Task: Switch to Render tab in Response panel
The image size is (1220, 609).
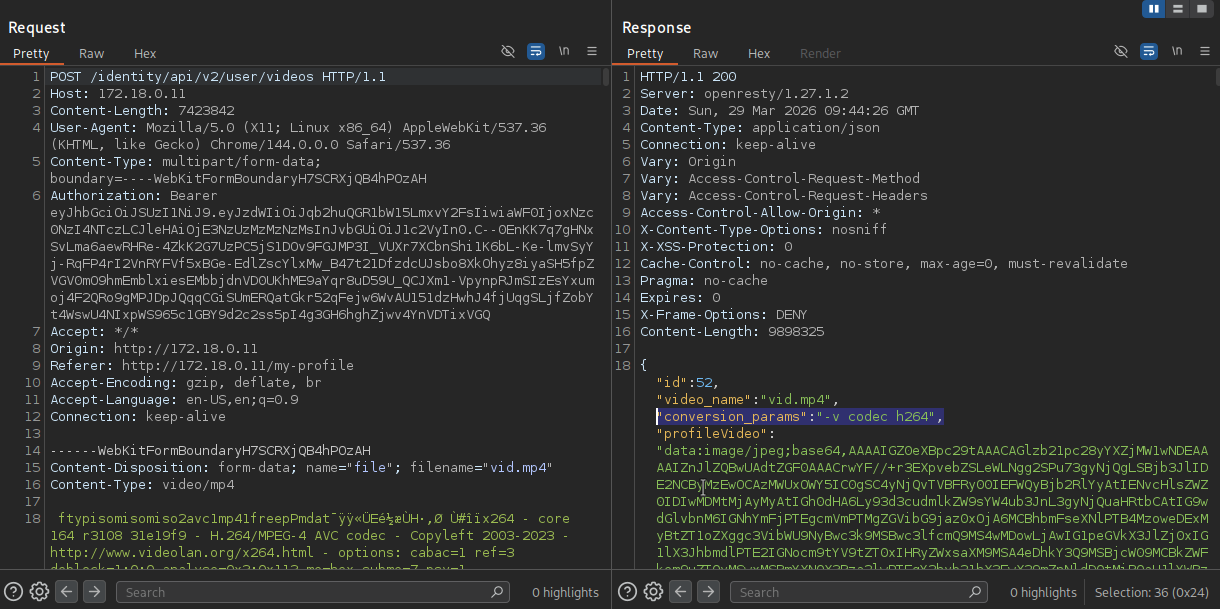Action: (x=820, y=53)
